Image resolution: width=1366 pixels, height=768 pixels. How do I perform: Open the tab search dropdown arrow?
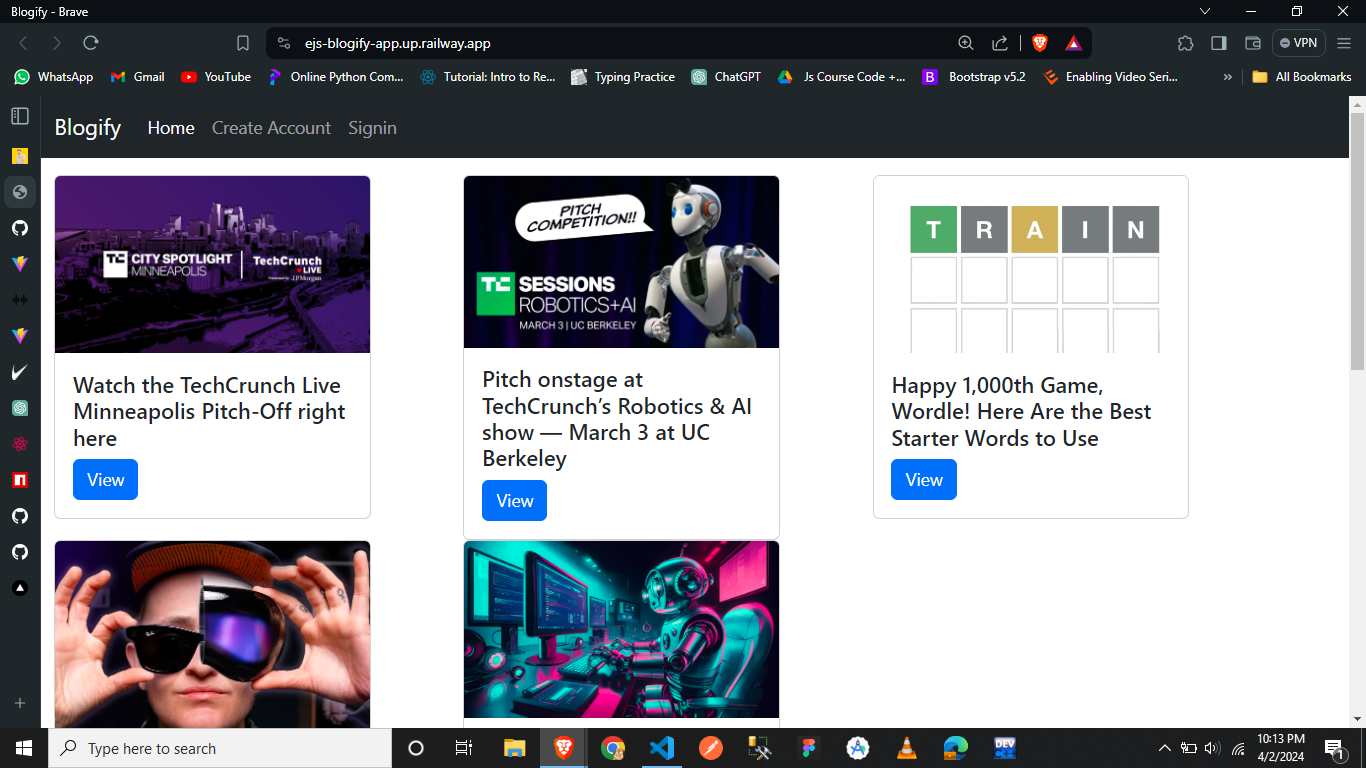tap(1205, 11)
